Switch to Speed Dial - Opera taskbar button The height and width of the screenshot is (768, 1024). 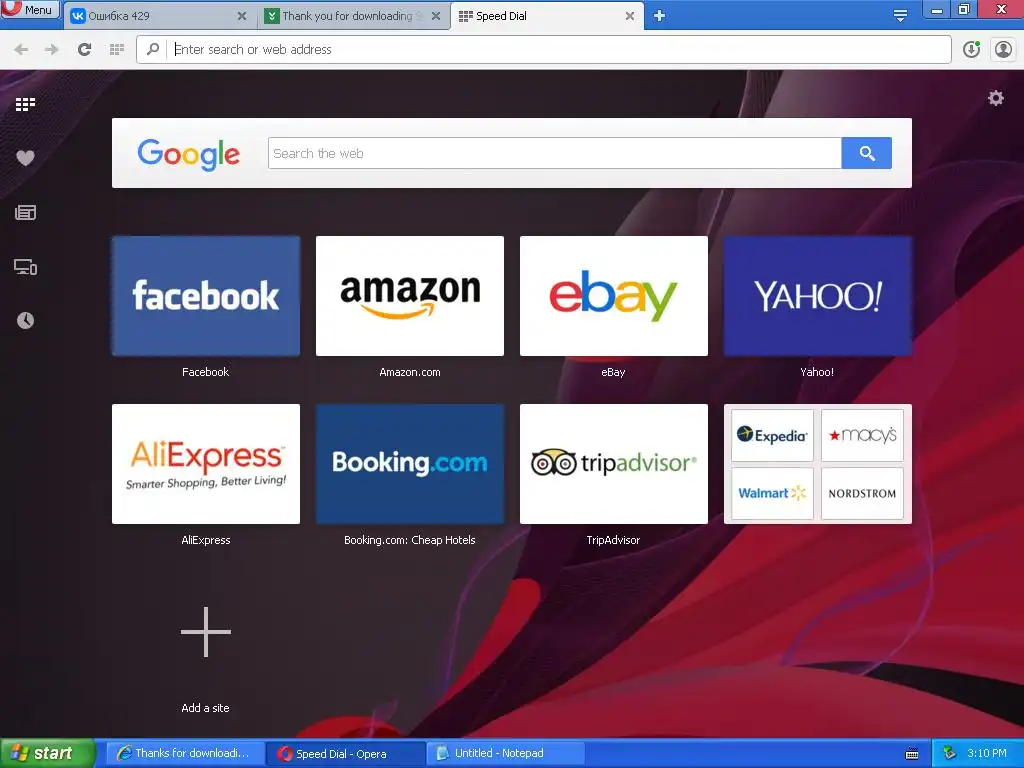(344, 754)
